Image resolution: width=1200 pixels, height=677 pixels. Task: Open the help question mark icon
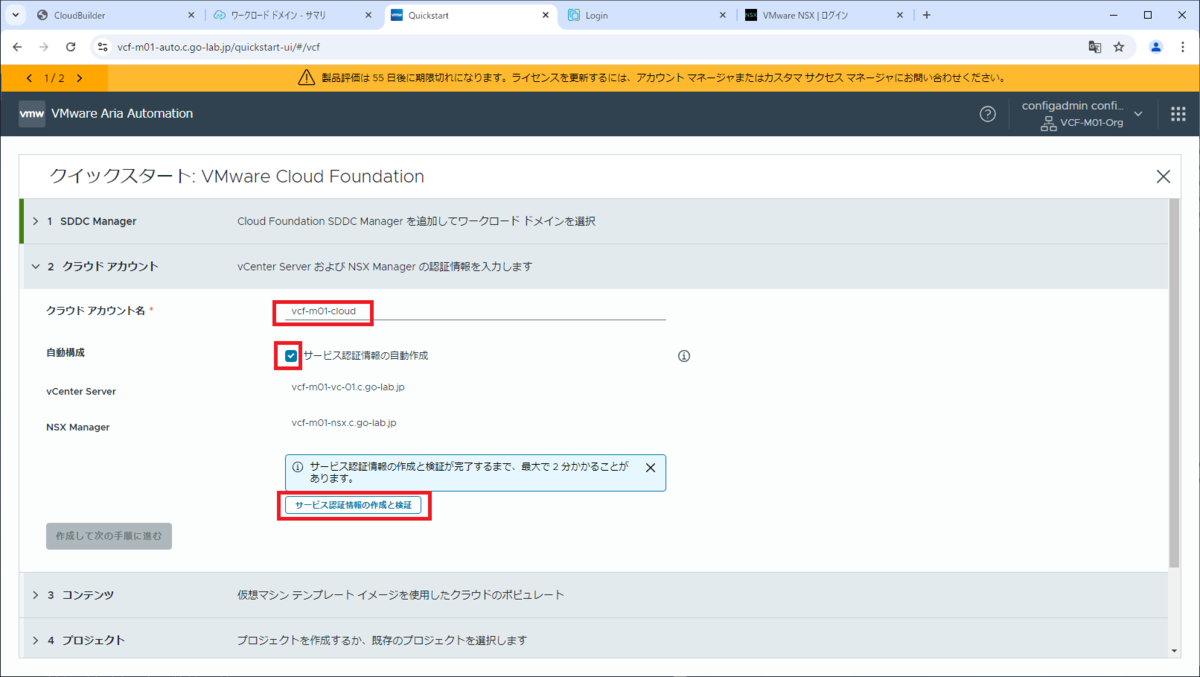coord(987,114)
